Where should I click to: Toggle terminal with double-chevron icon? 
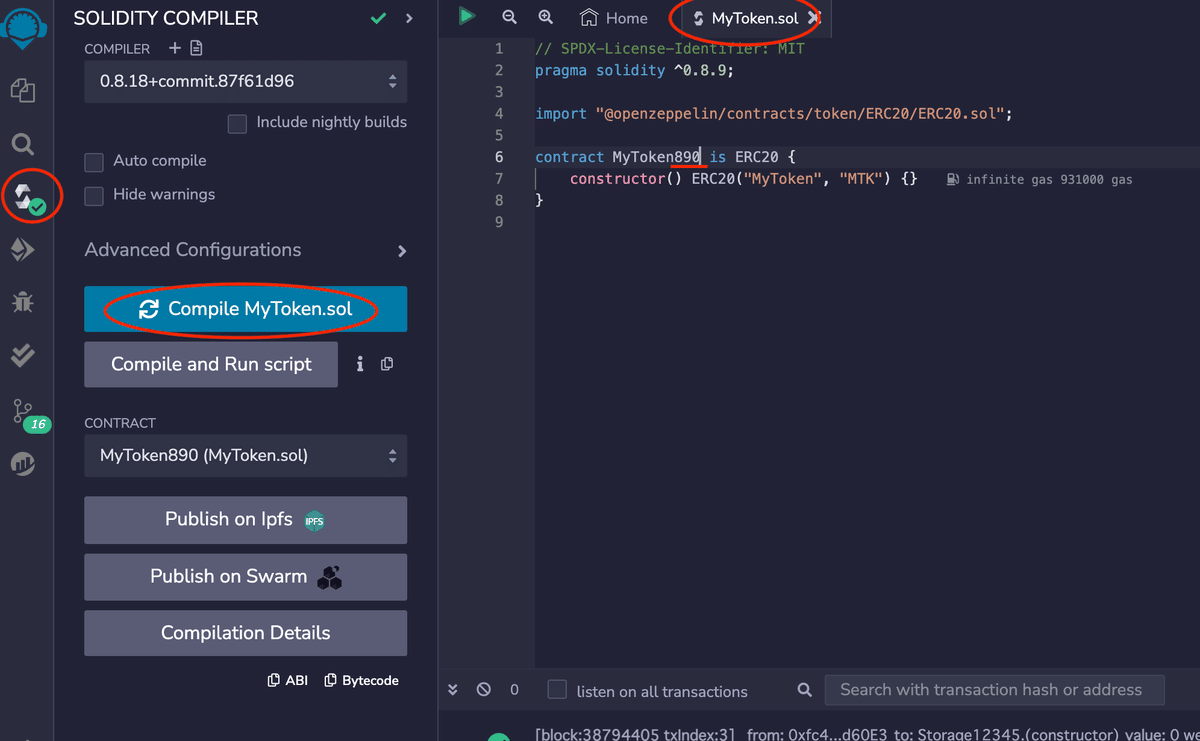(452, 690)
